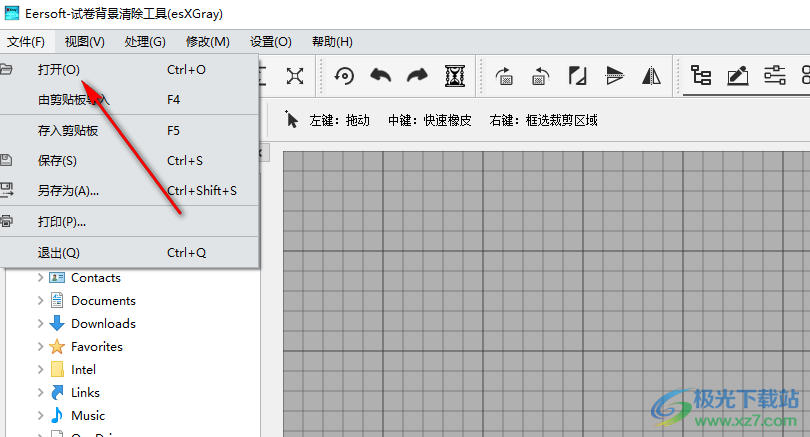Click the adjustment sliders settings icon
Image resolution: width=810 pixels, height=437 pixels.
(775, 76)
